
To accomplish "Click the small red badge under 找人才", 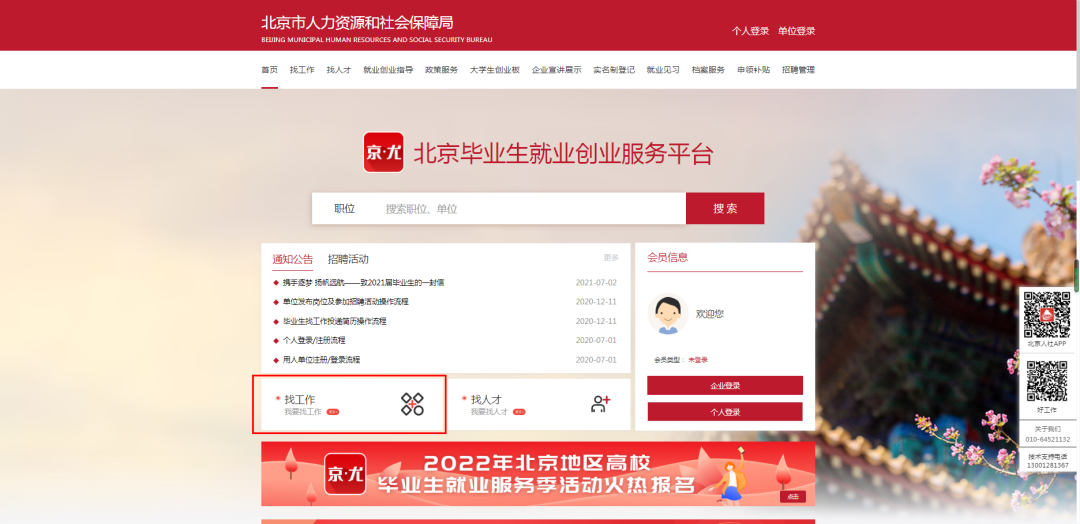I will pos(519,412).
